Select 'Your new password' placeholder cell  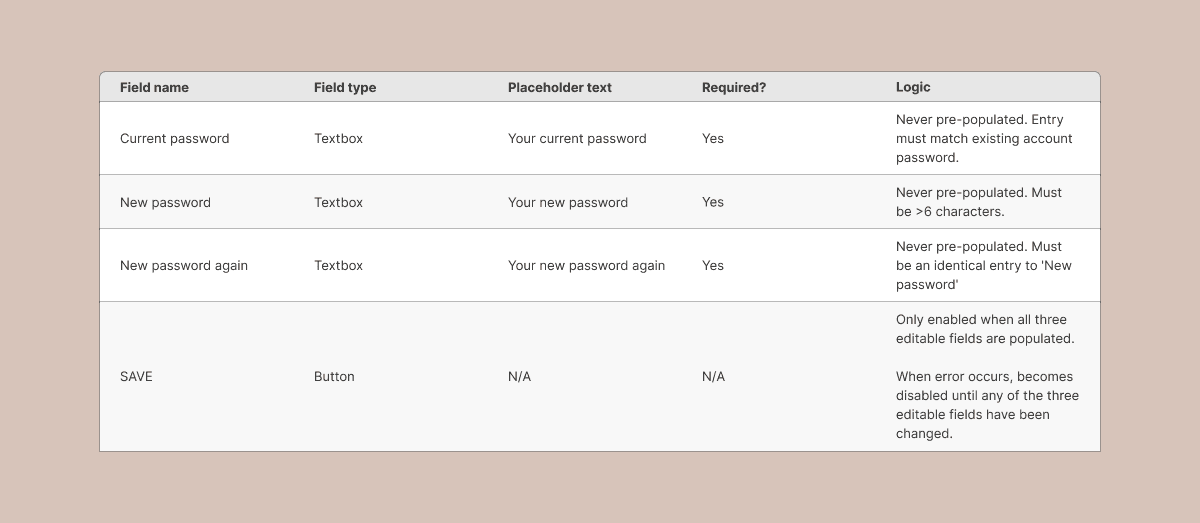pos(568,202)
